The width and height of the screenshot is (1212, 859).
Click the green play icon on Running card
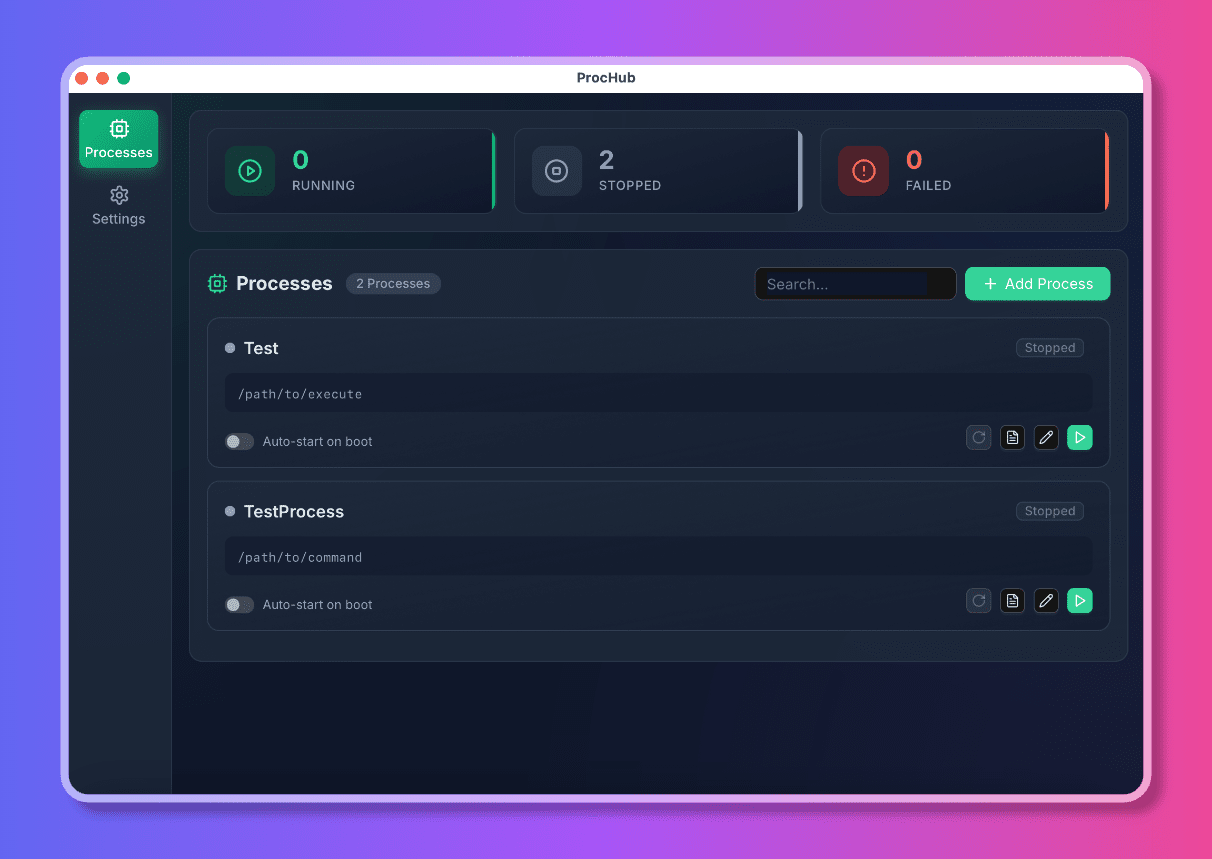[249, 171]
